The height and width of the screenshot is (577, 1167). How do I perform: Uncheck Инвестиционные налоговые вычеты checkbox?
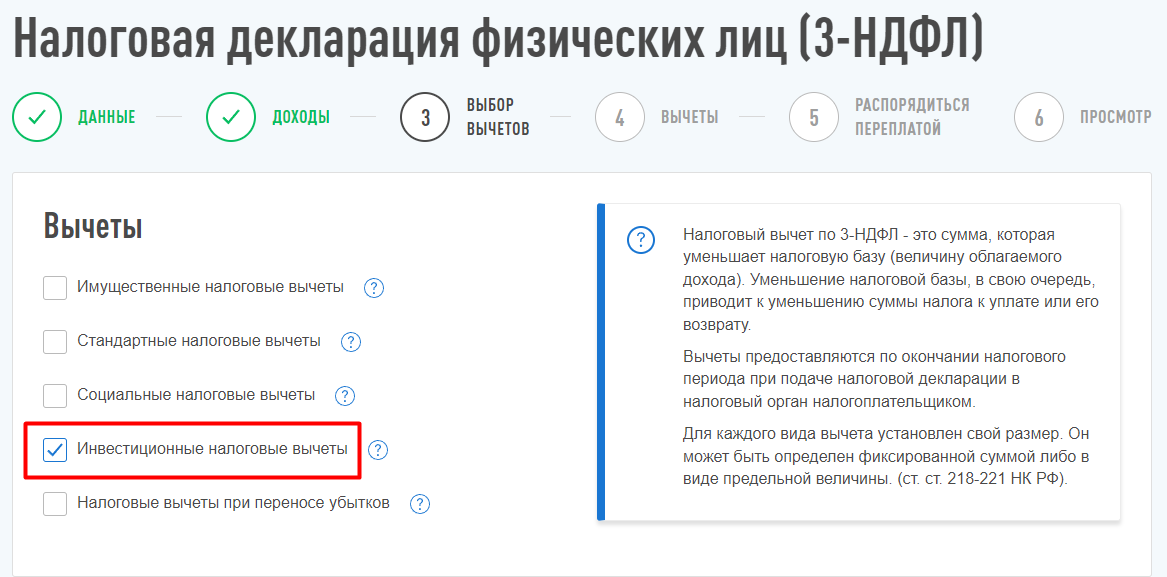[55, 450]
